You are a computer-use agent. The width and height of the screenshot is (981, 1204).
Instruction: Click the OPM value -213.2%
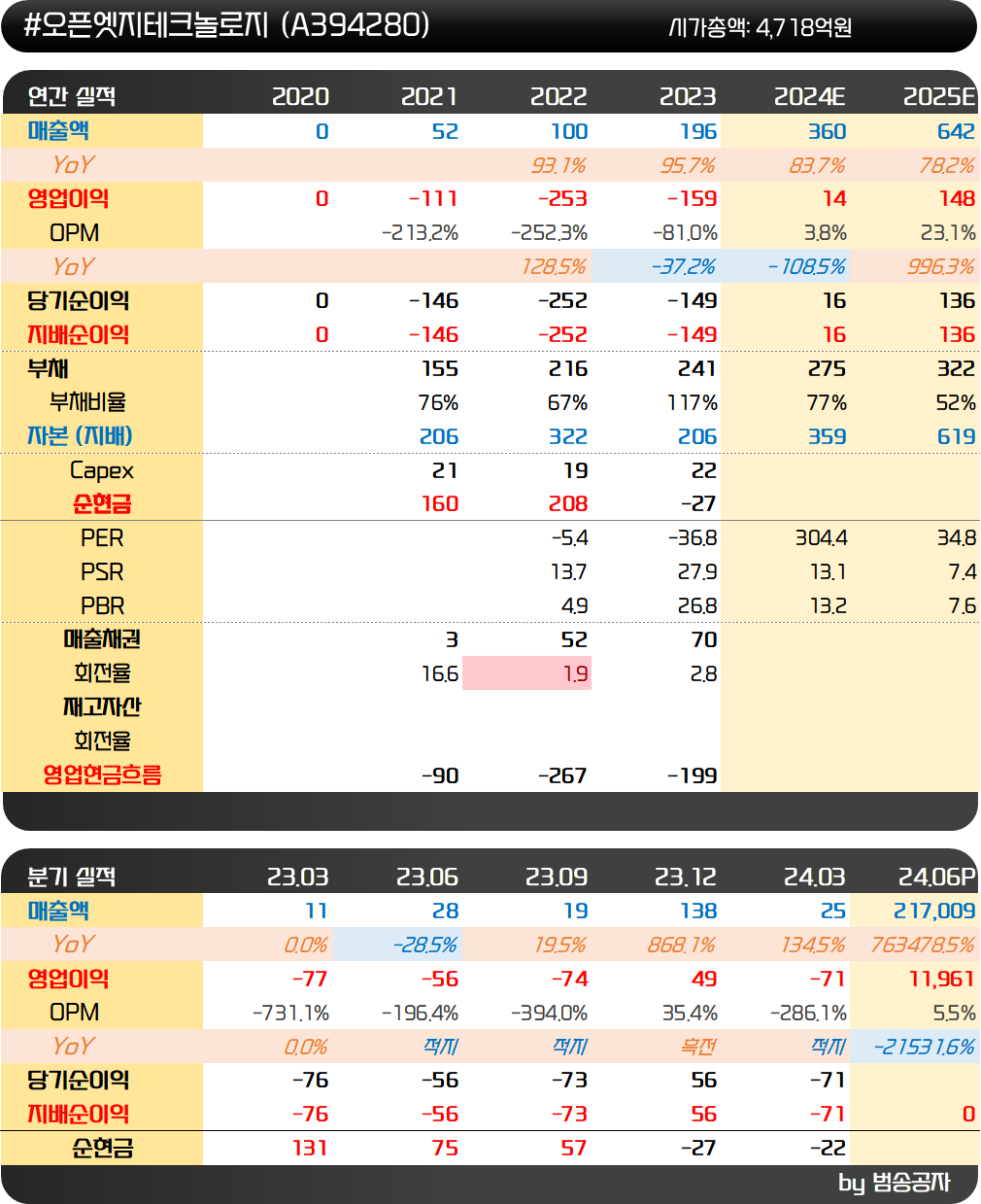420,233
